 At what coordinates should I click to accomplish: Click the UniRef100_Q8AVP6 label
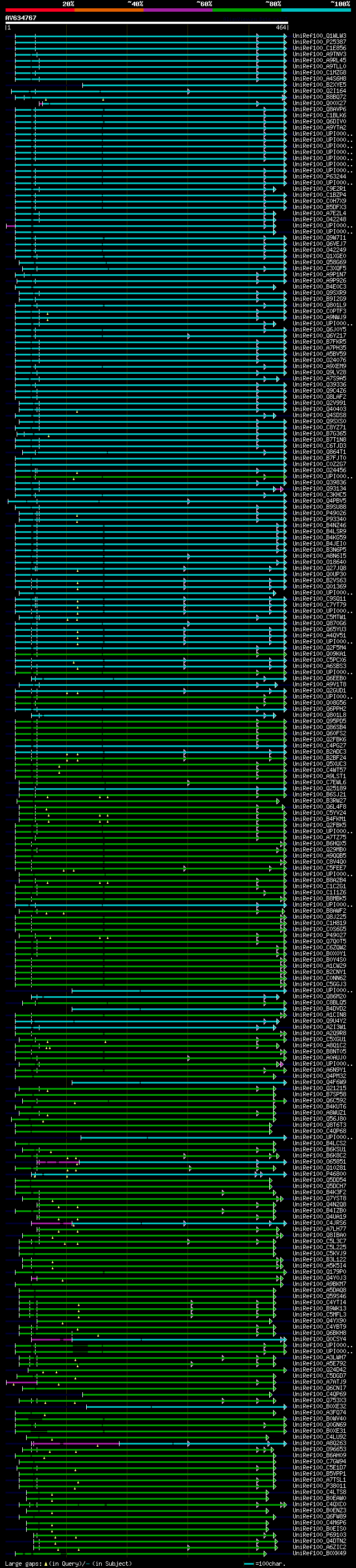pyautogui.click(x=319, y=109)
